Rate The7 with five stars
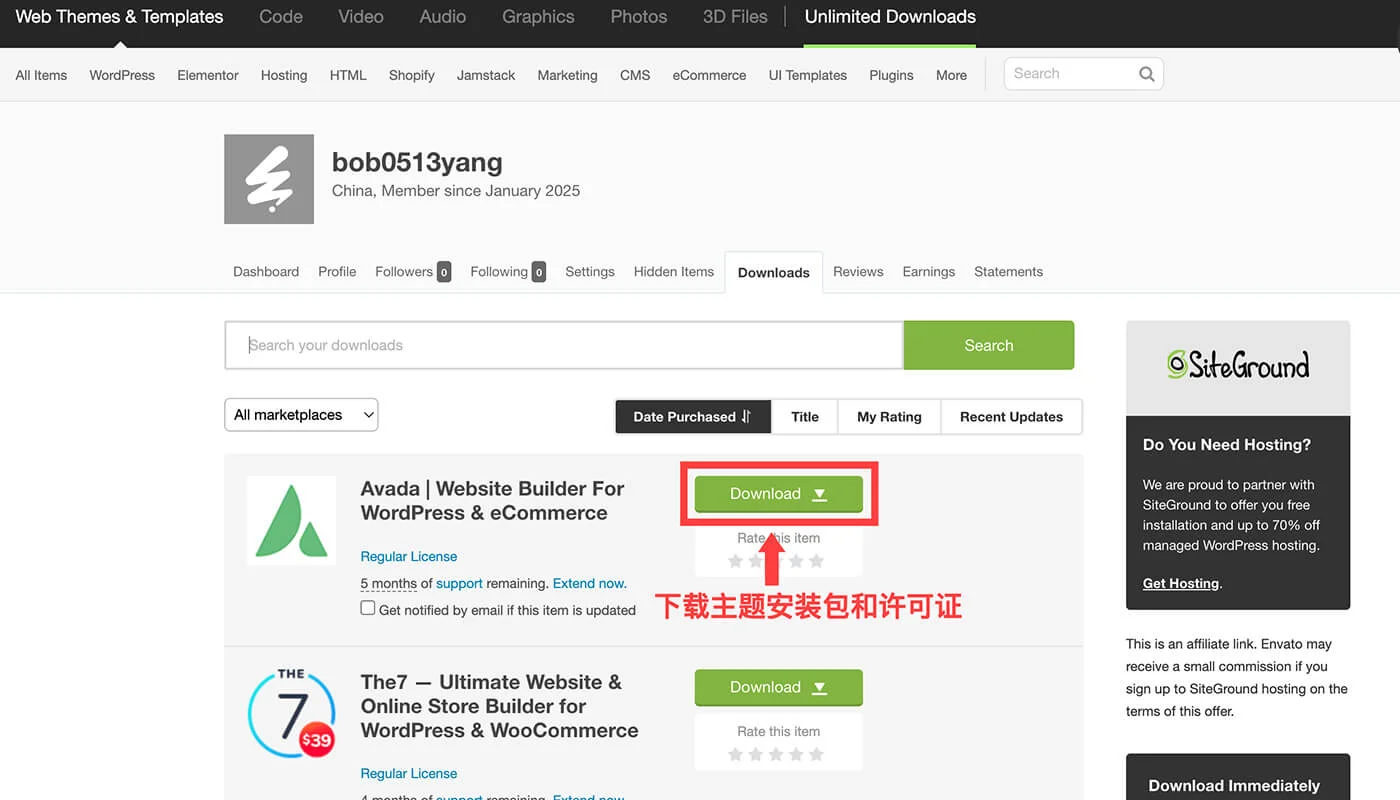 tap(816, 754)
